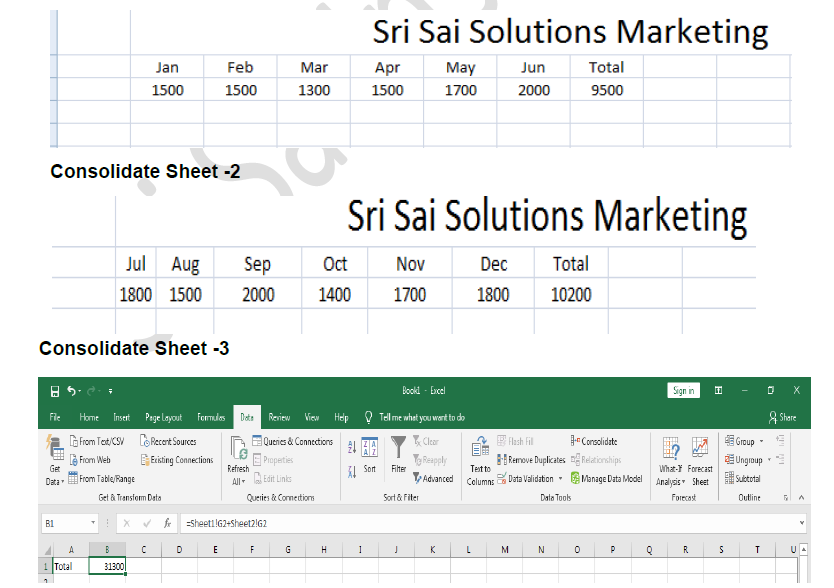Screen dimensions: 834x588
Task: Expand the Name Box dropdown arrow
Action: (94, 523)
